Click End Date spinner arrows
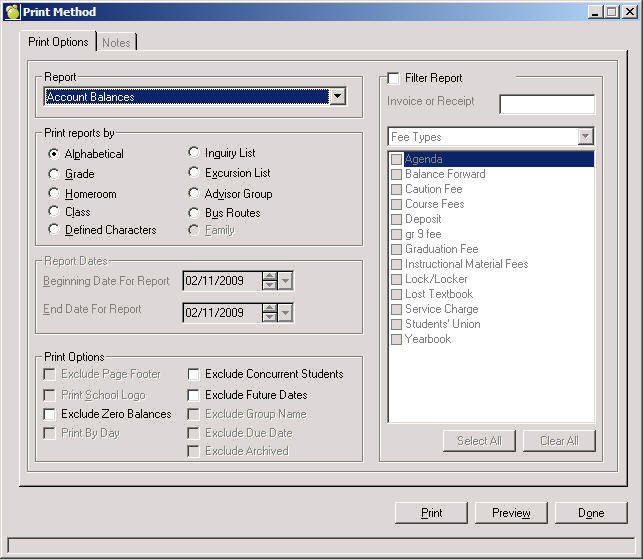 tap(269, 313)
